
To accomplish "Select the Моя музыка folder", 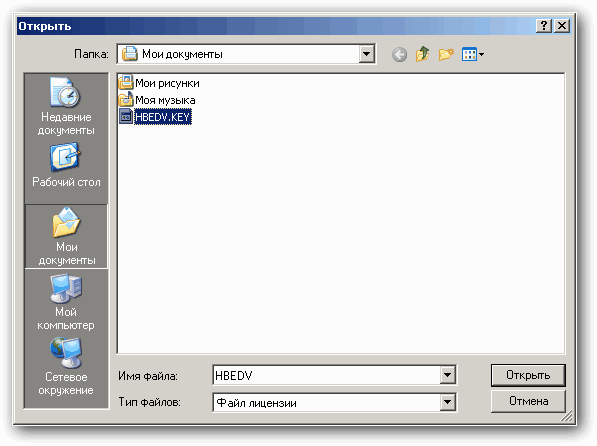I will [157, 100].
